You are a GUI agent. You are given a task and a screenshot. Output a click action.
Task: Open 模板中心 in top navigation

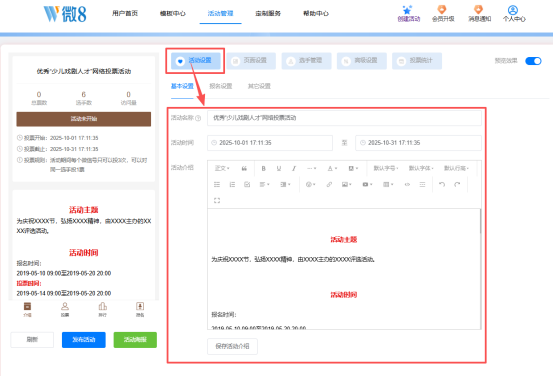tap(172, 13)
